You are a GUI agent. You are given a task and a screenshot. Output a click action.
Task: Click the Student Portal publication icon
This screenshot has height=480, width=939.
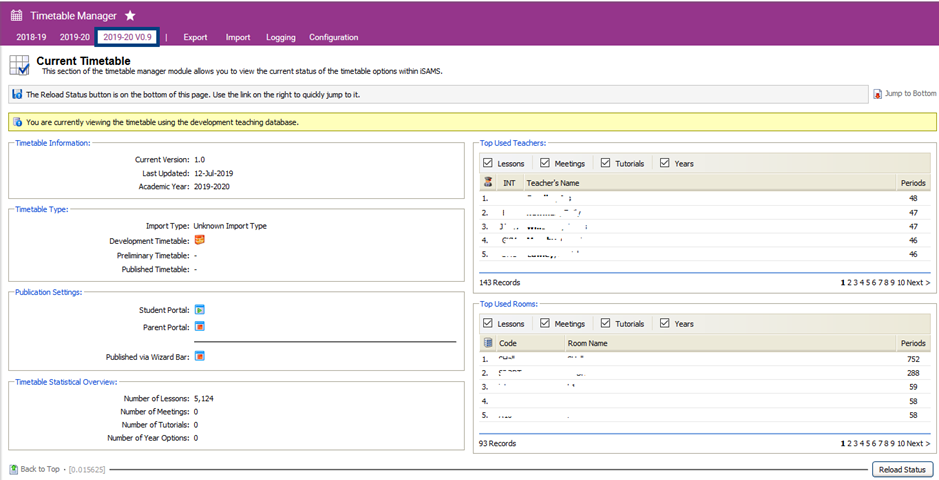pos(199,310)
